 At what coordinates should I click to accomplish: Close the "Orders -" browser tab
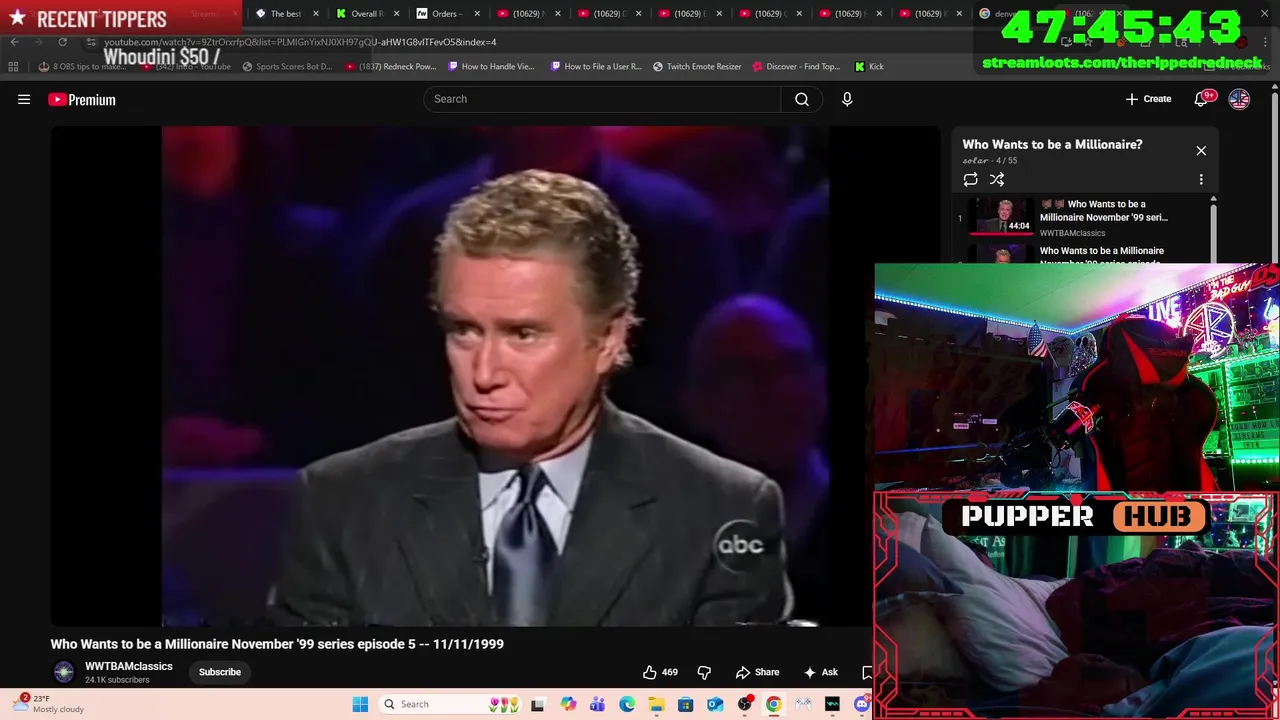476,14
